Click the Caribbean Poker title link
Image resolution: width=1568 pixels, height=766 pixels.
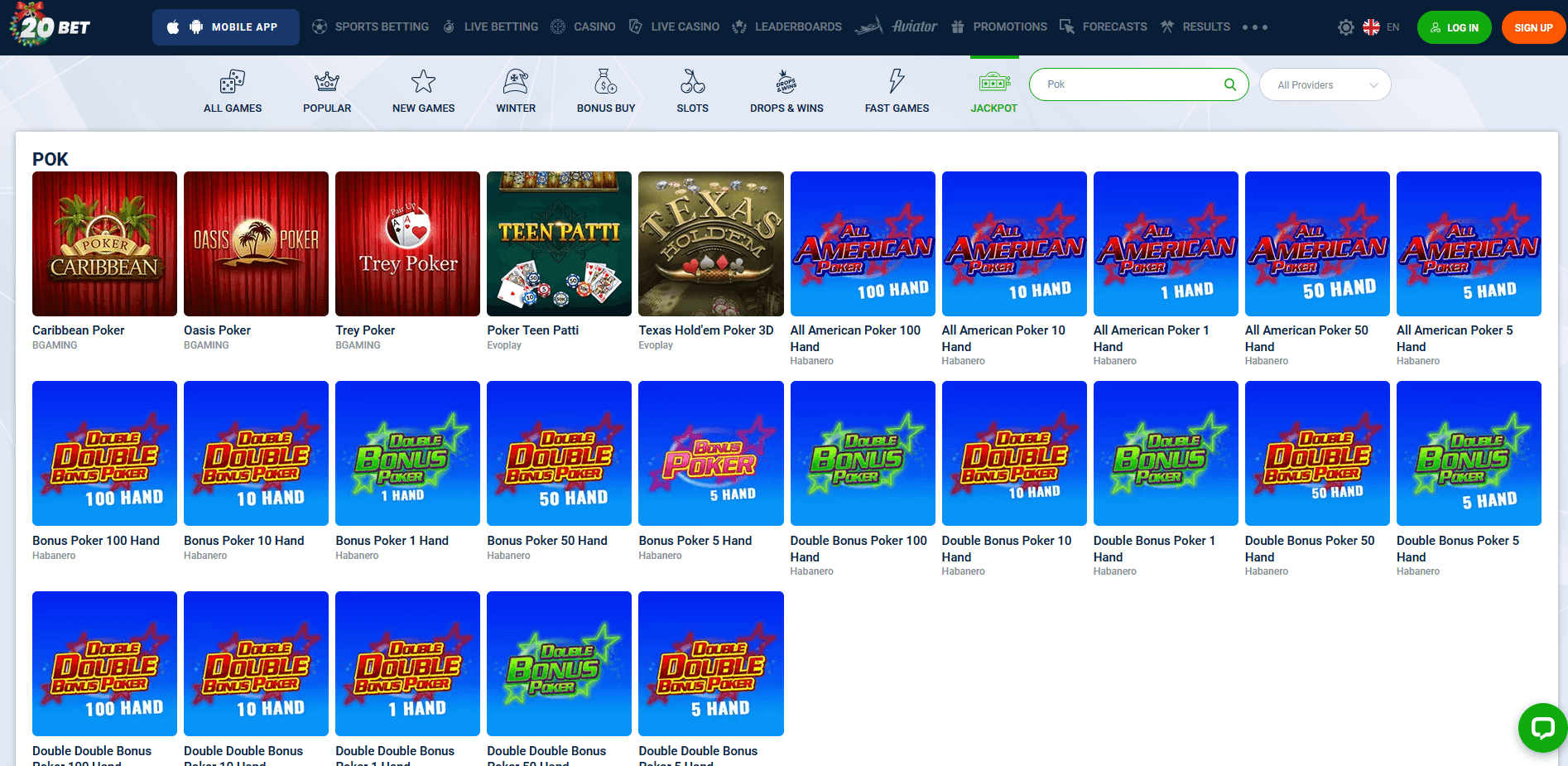coord(78,330)
